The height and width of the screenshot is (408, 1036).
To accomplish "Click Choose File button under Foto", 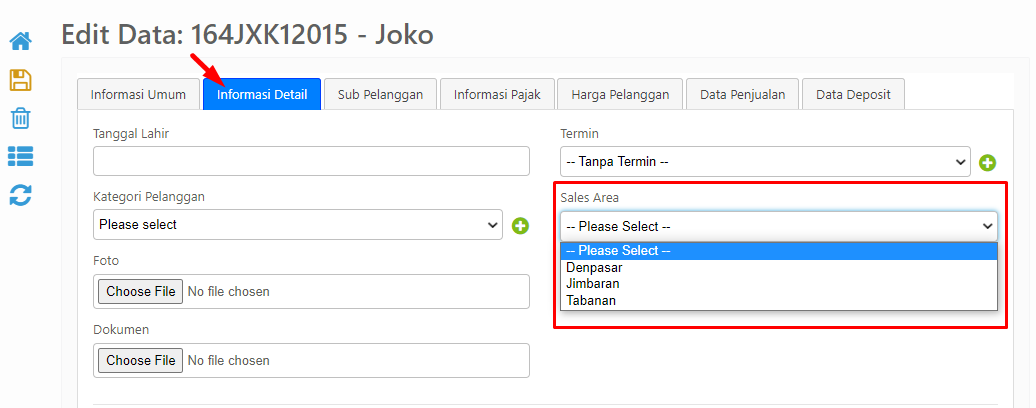I will (x=141, y=291).
